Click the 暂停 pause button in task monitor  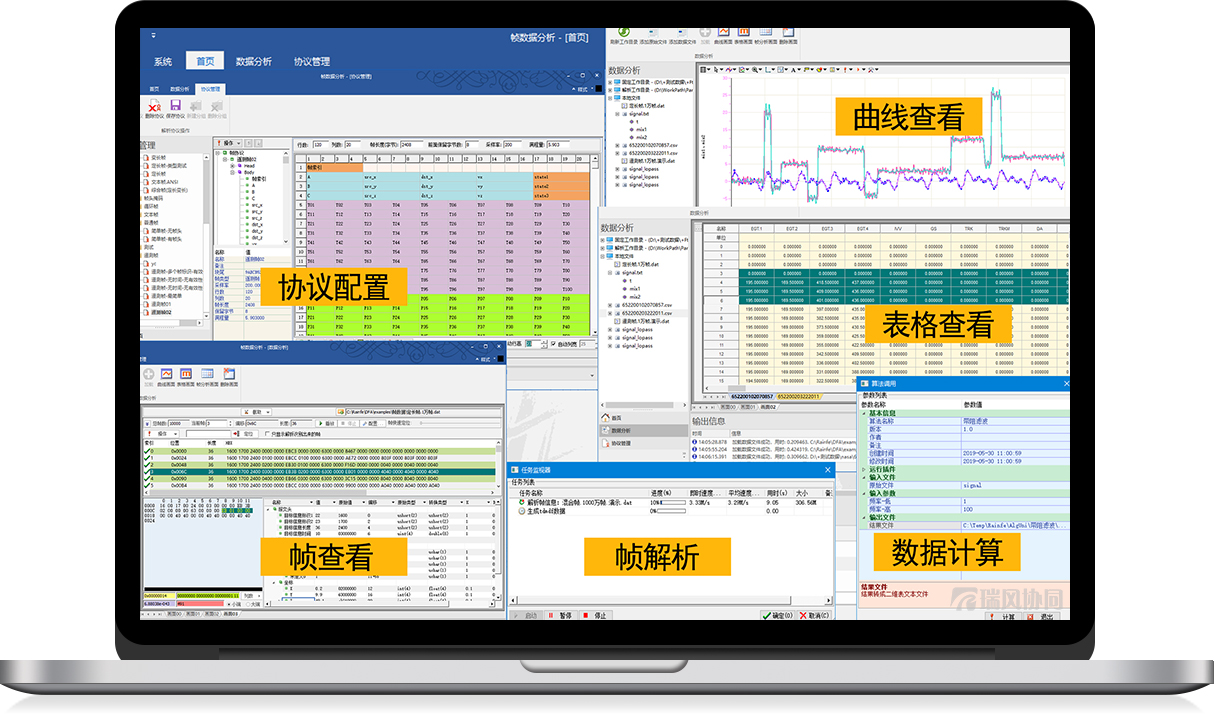[x=560, y=615]
